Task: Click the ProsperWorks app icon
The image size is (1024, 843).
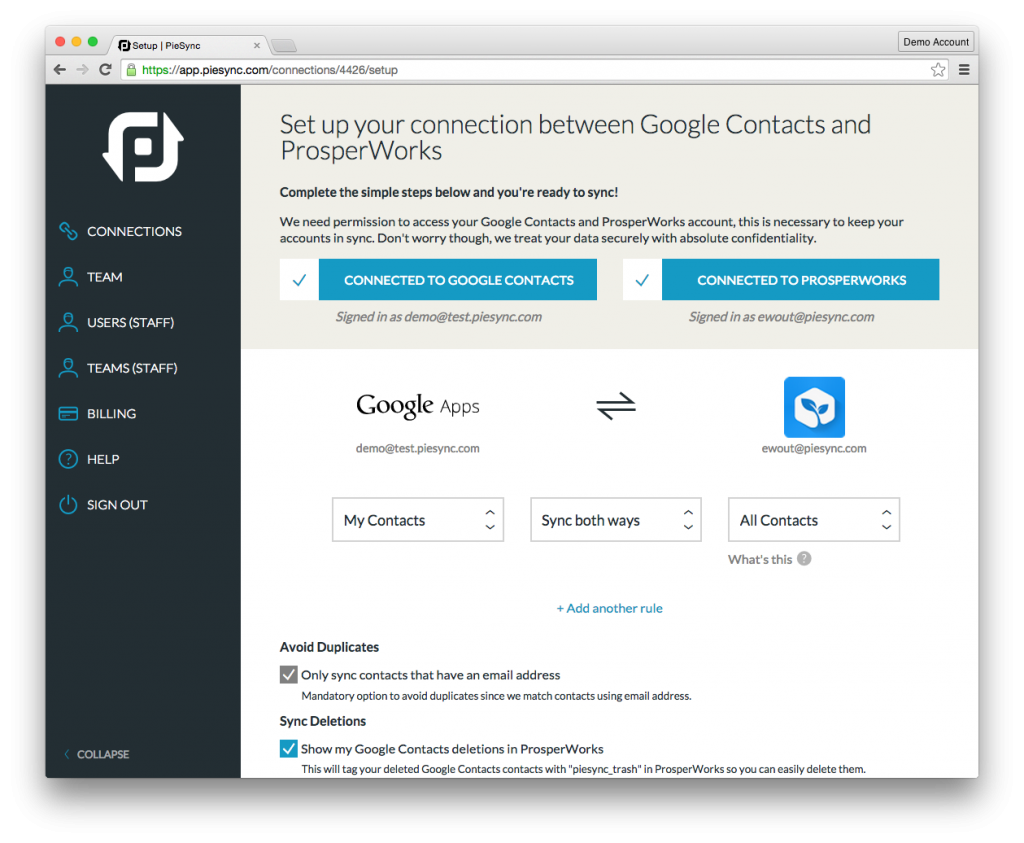Action: coord(814,407)
